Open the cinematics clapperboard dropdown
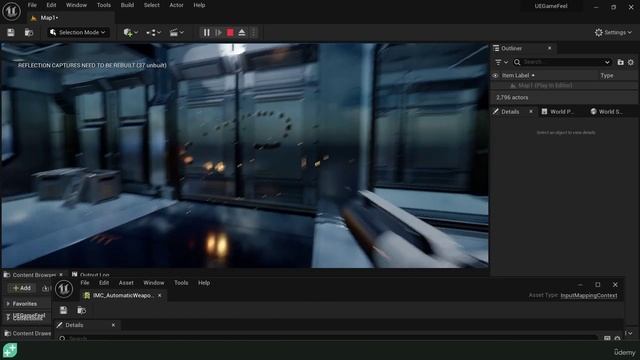This screenshot has height=360, width=640. (x=176, y=32)
